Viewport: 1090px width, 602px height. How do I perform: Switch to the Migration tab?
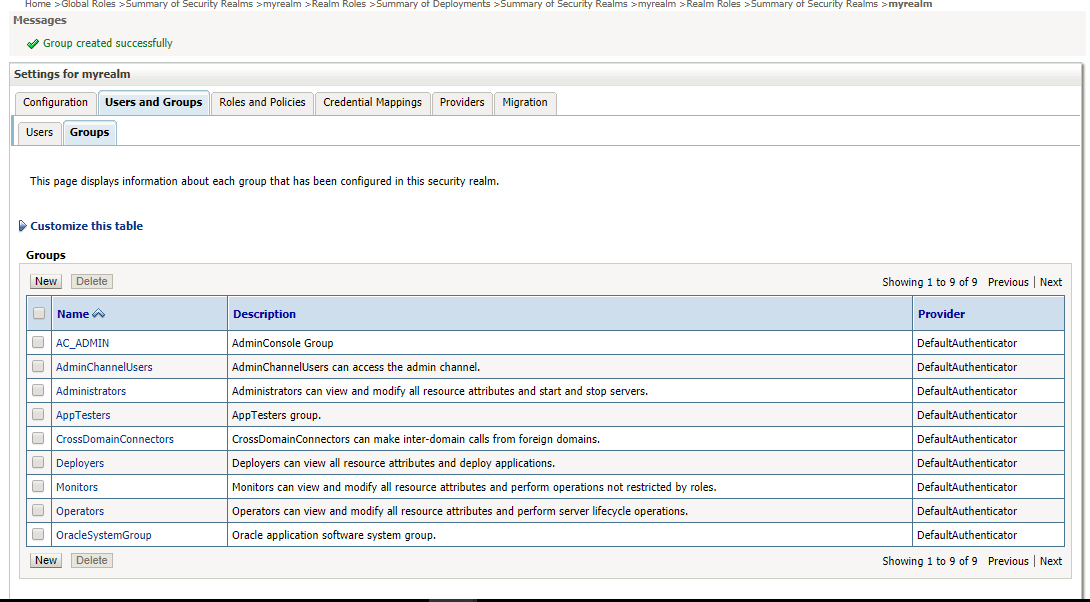(525, 102)
